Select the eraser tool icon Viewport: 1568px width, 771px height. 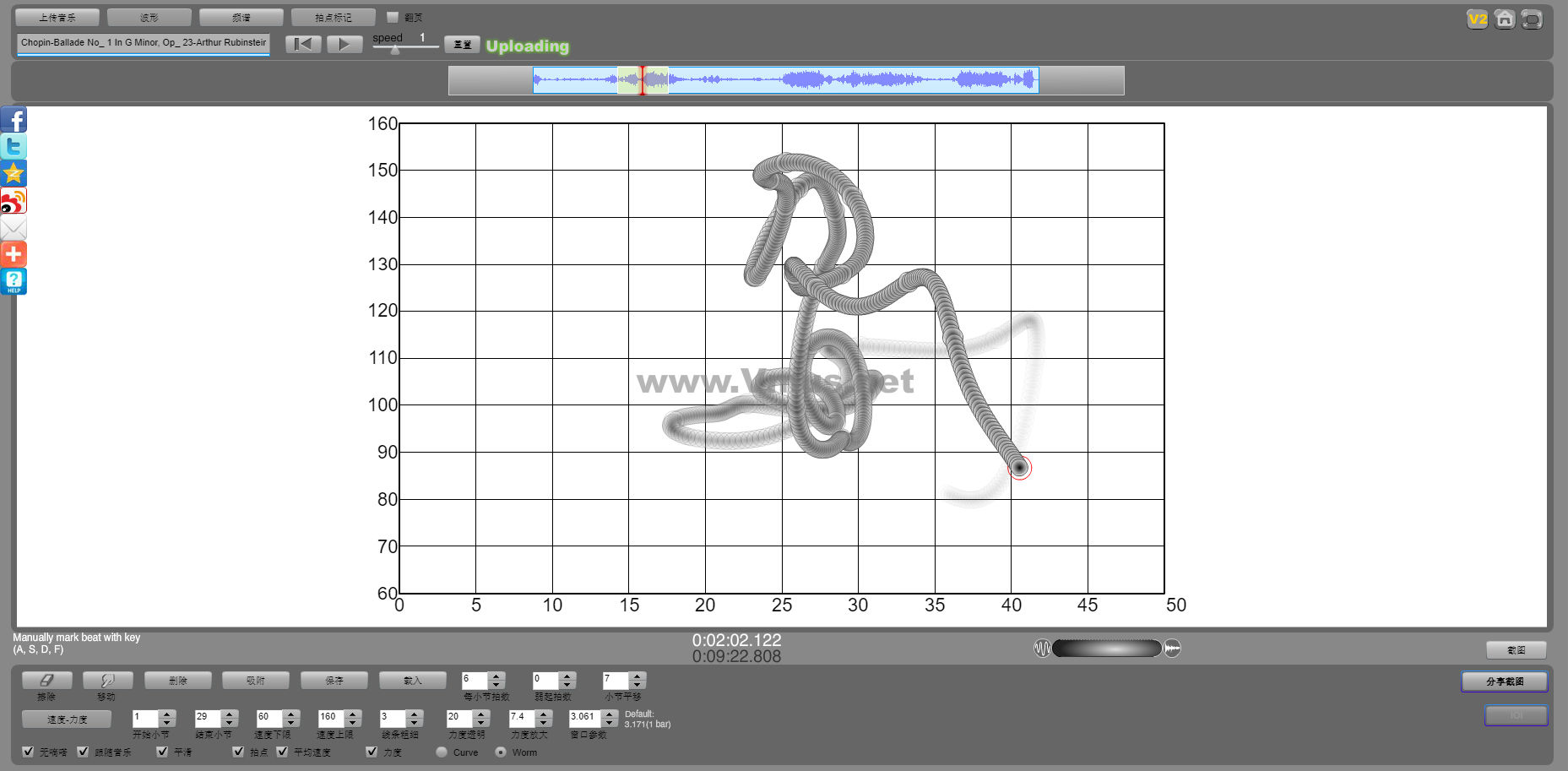46,680
